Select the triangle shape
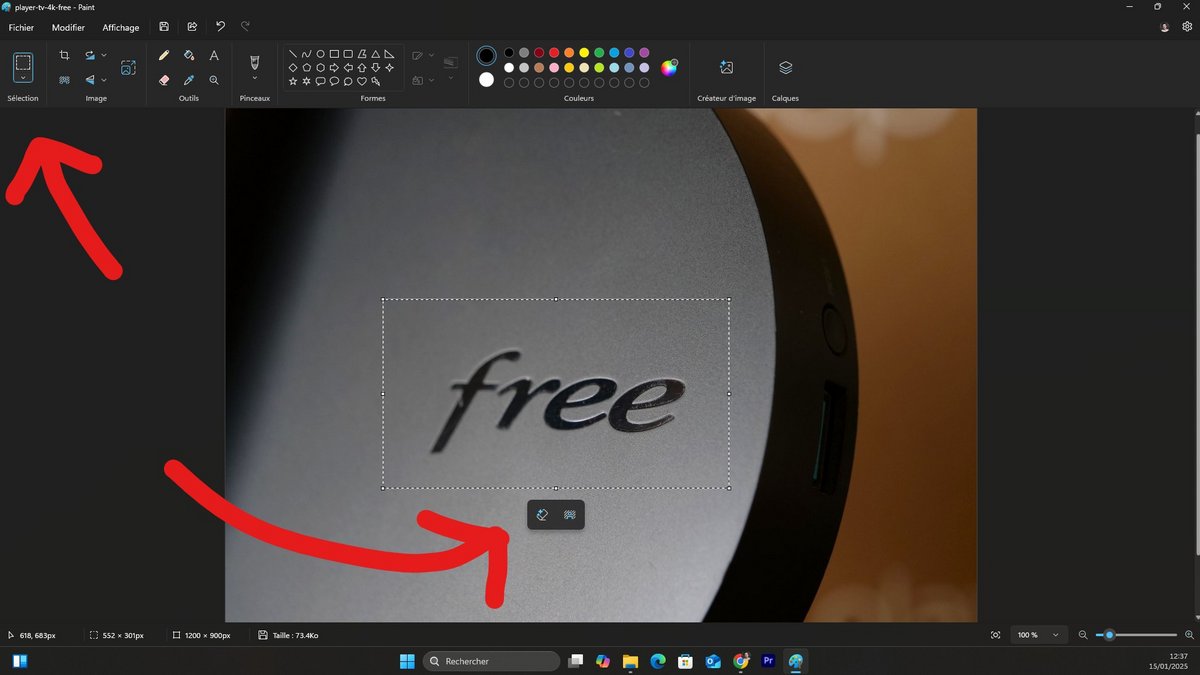1200x675 pixels. point(375,54)
